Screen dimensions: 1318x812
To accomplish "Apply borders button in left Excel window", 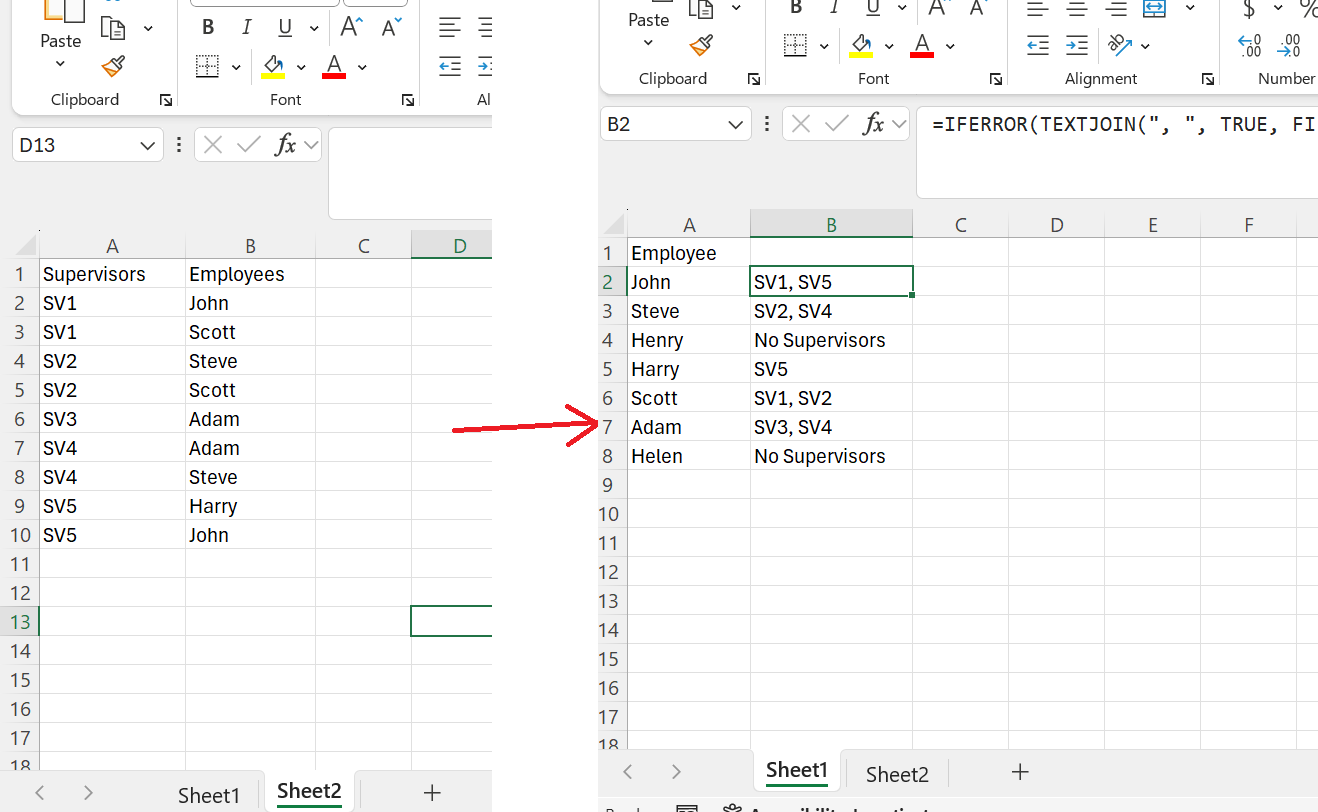I will [207, 67].
